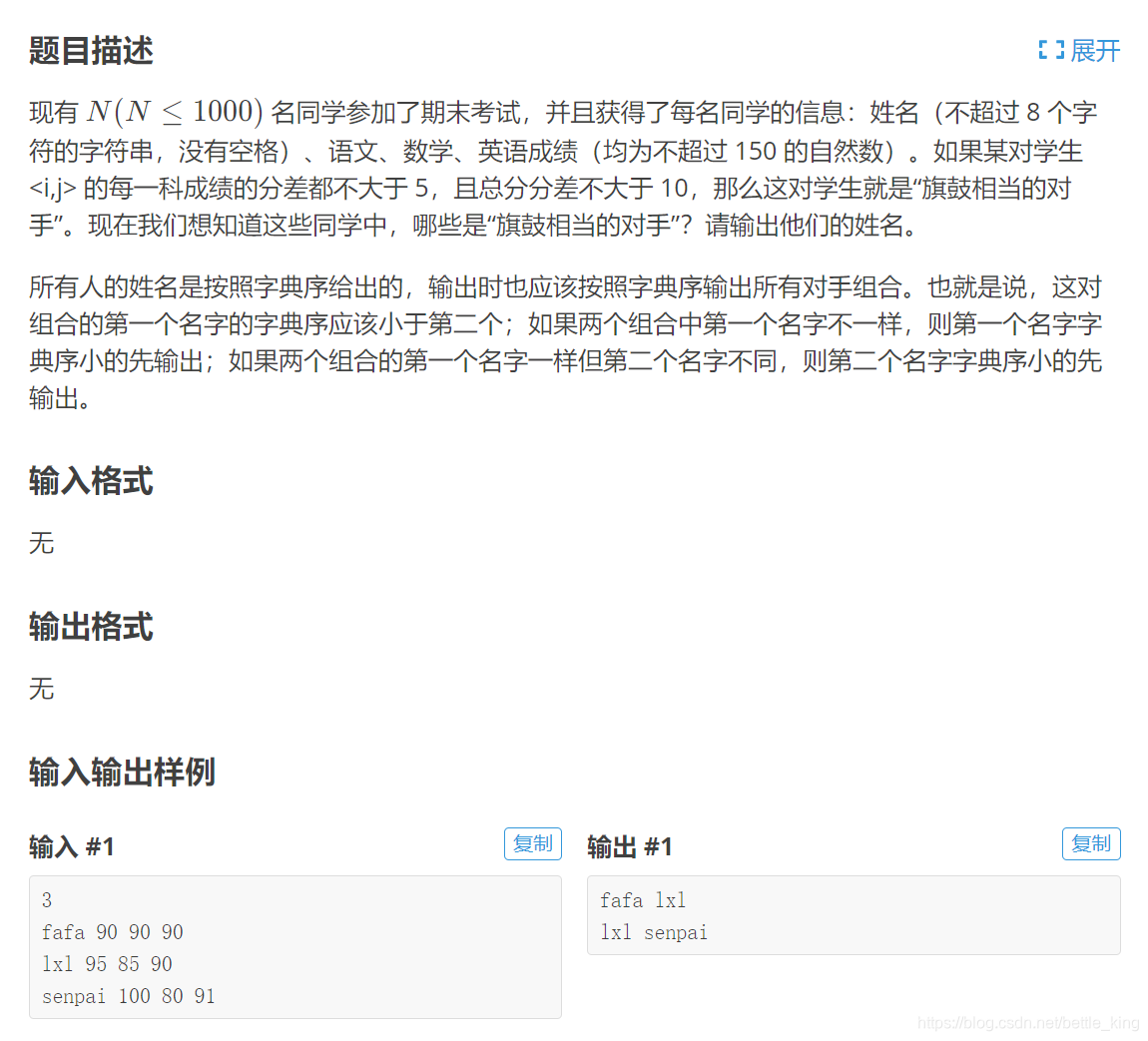Click the 输入格式 section heading

click(x=91, y=482)
